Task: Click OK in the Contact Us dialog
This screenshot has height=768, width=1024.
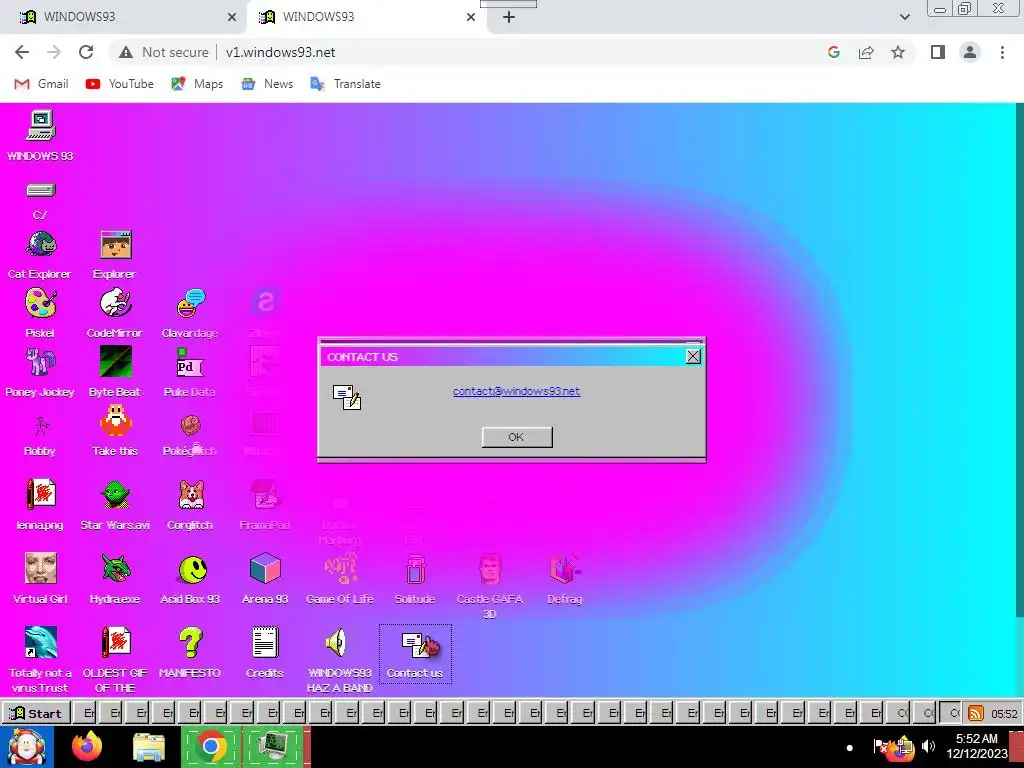Action: tap(517, 437)
